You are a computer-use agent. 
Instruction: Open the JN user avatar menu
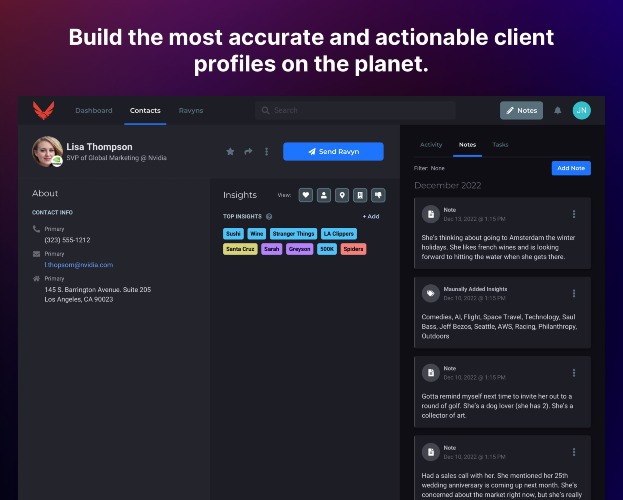coord(582,110)
